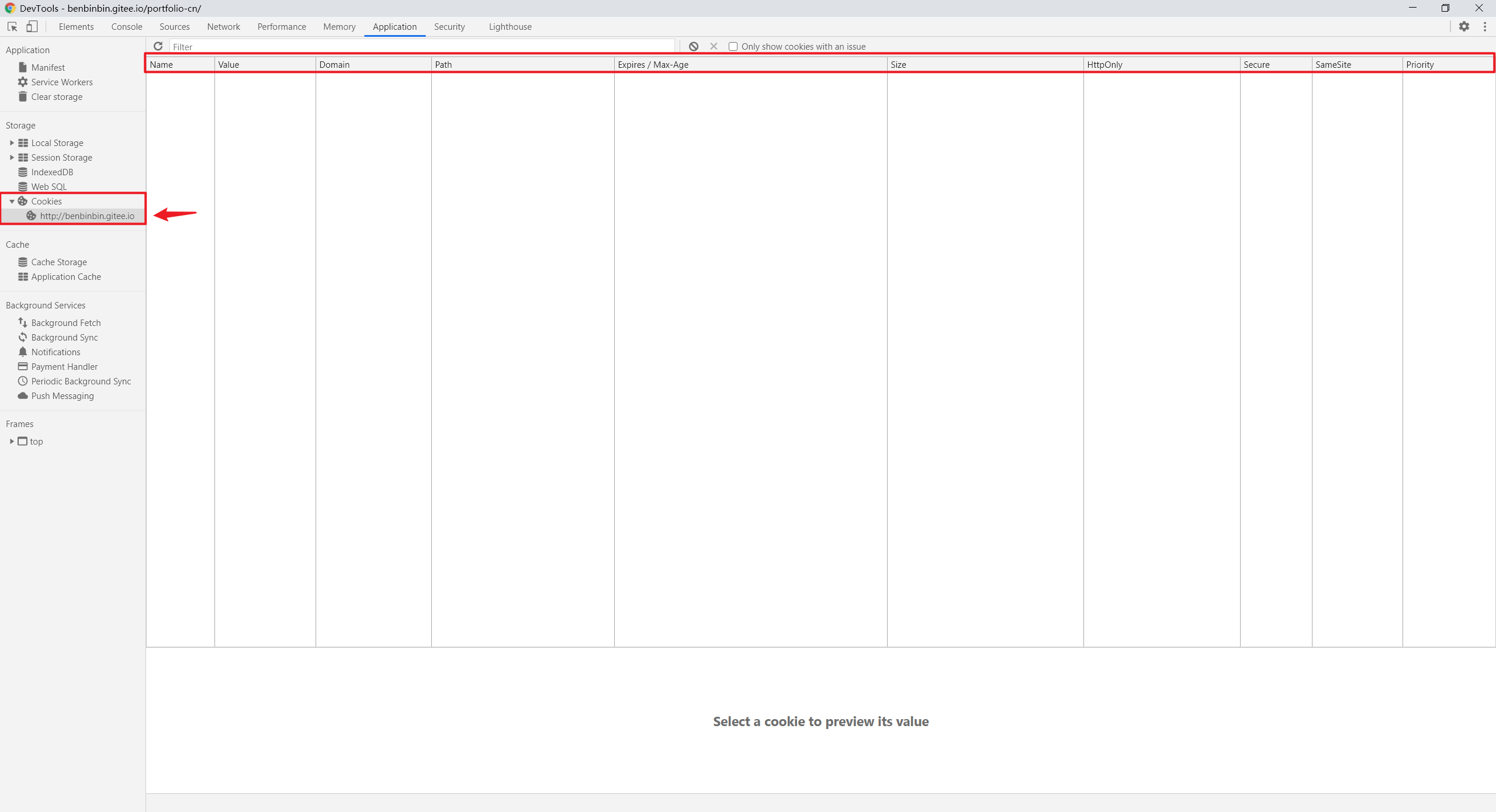
Task: Open the Lighthouse tab
Action: [x=510, y=27]
